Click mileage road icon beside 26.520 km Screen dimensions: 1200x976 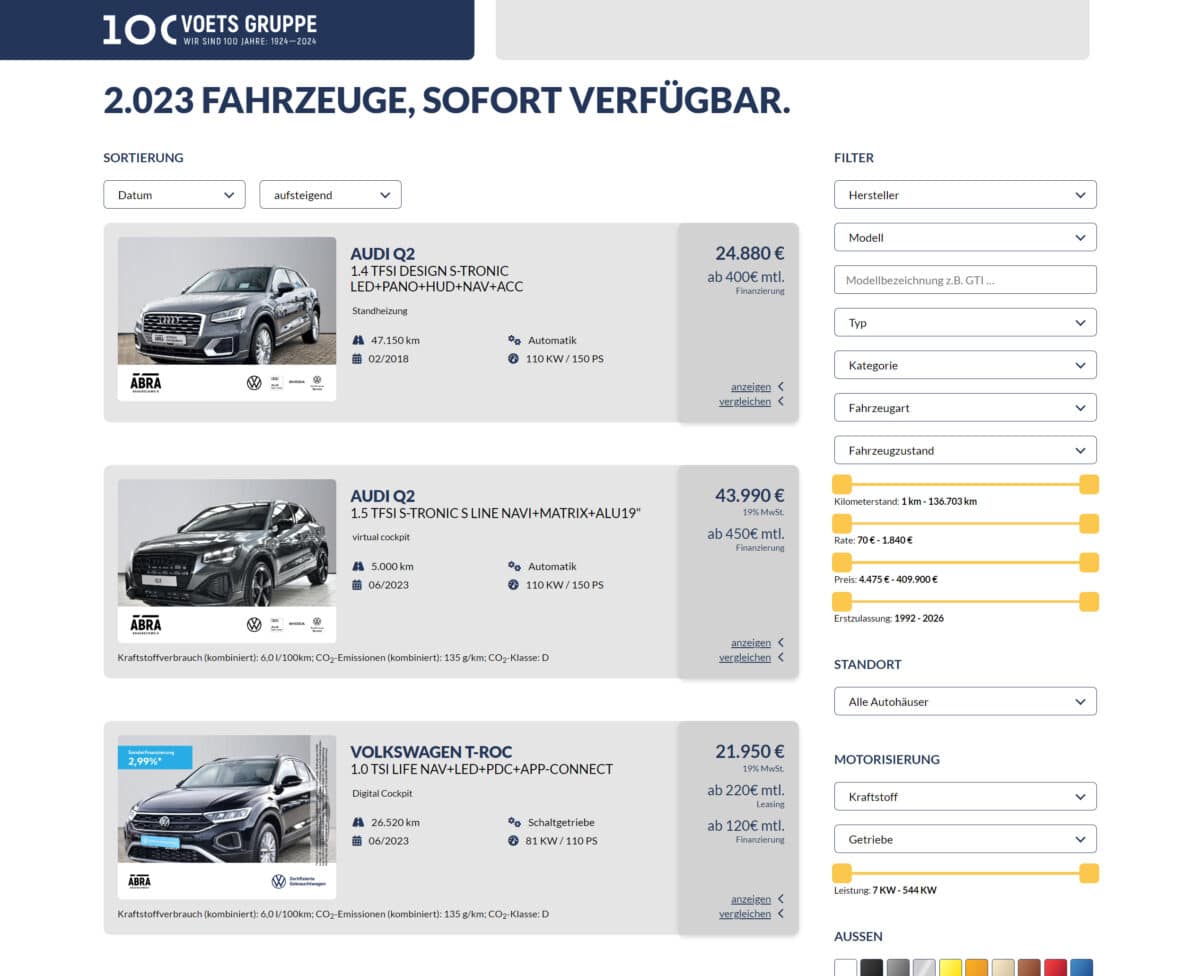pos(357,822)
